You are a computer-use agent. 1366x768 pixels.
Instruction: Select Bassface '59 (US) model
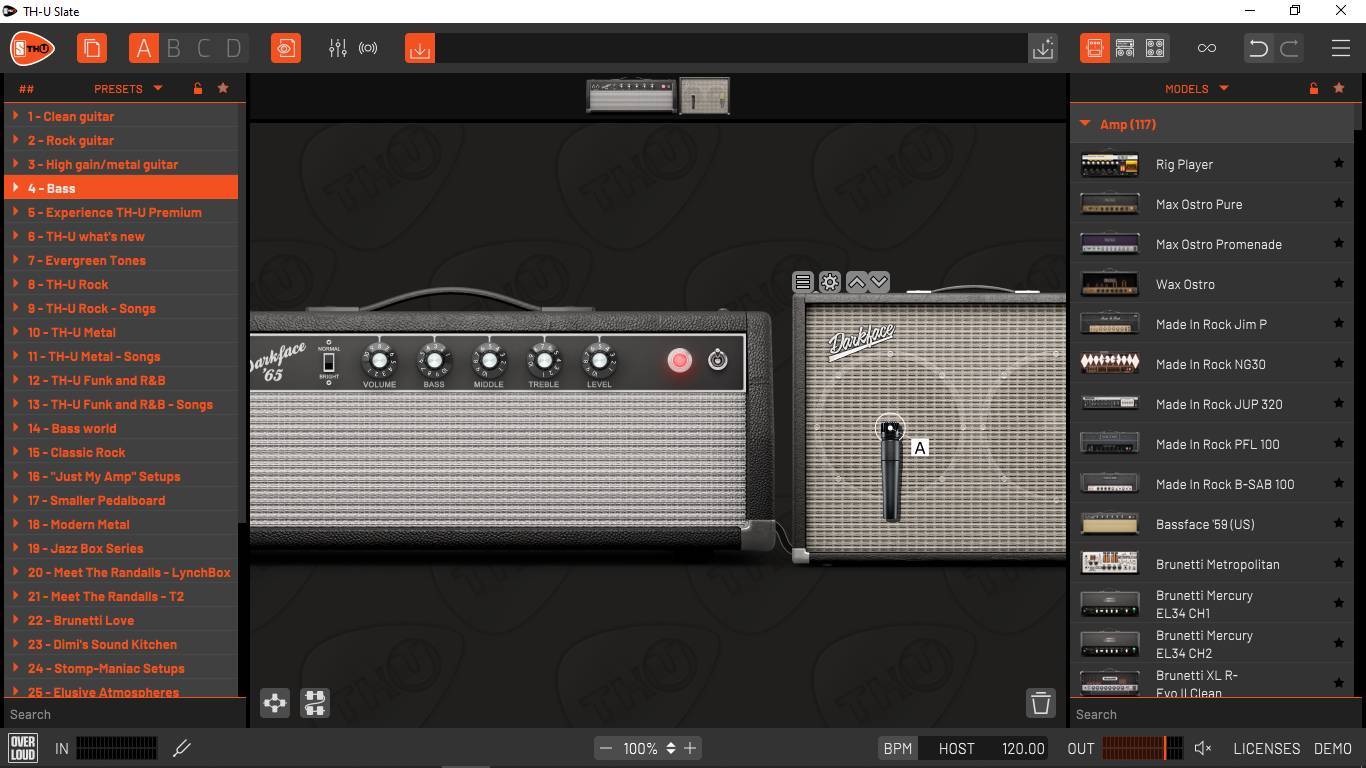click(x=1213, y=524)
